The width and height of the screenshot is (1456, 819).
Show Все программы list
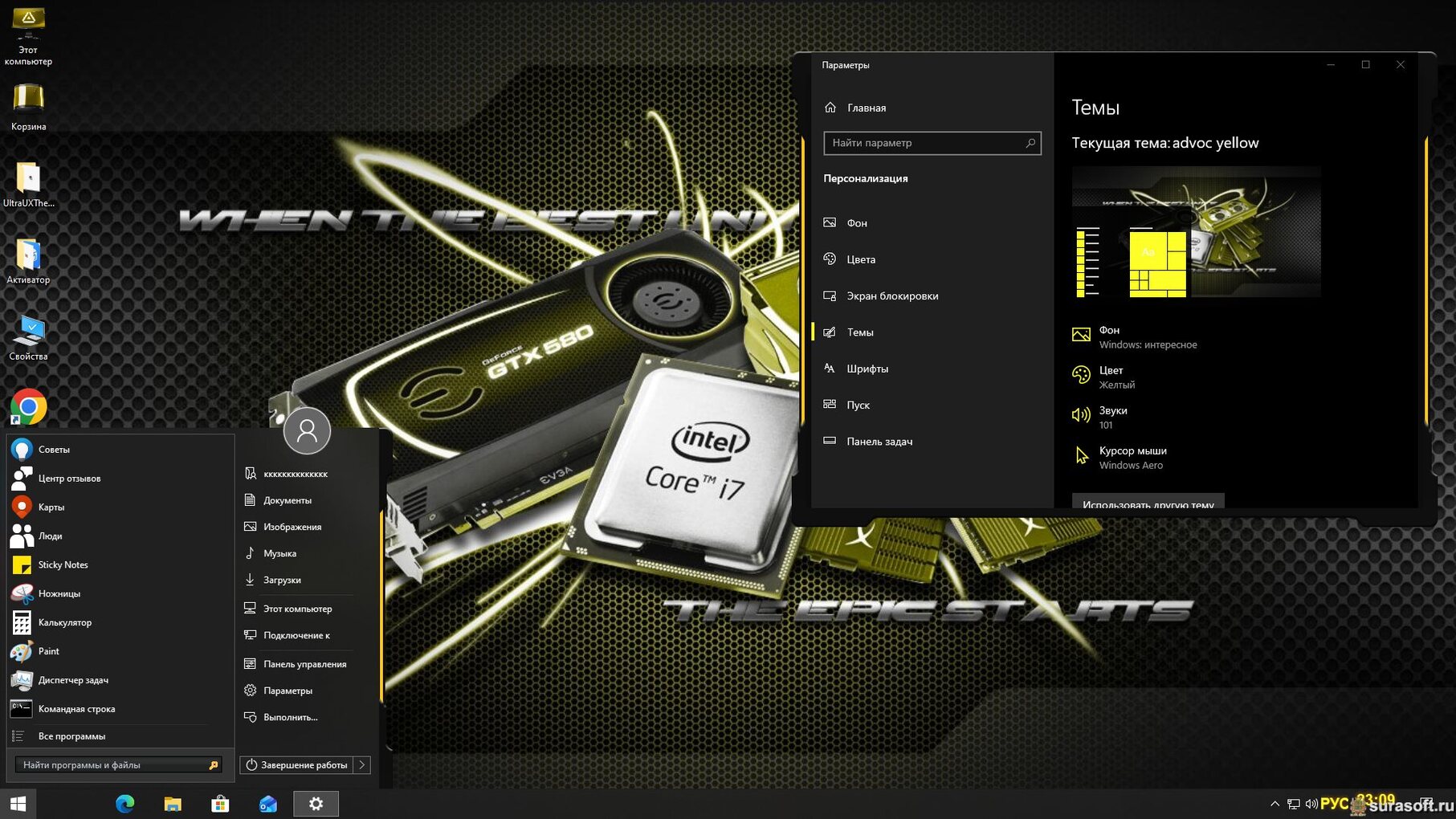(120, 736)
